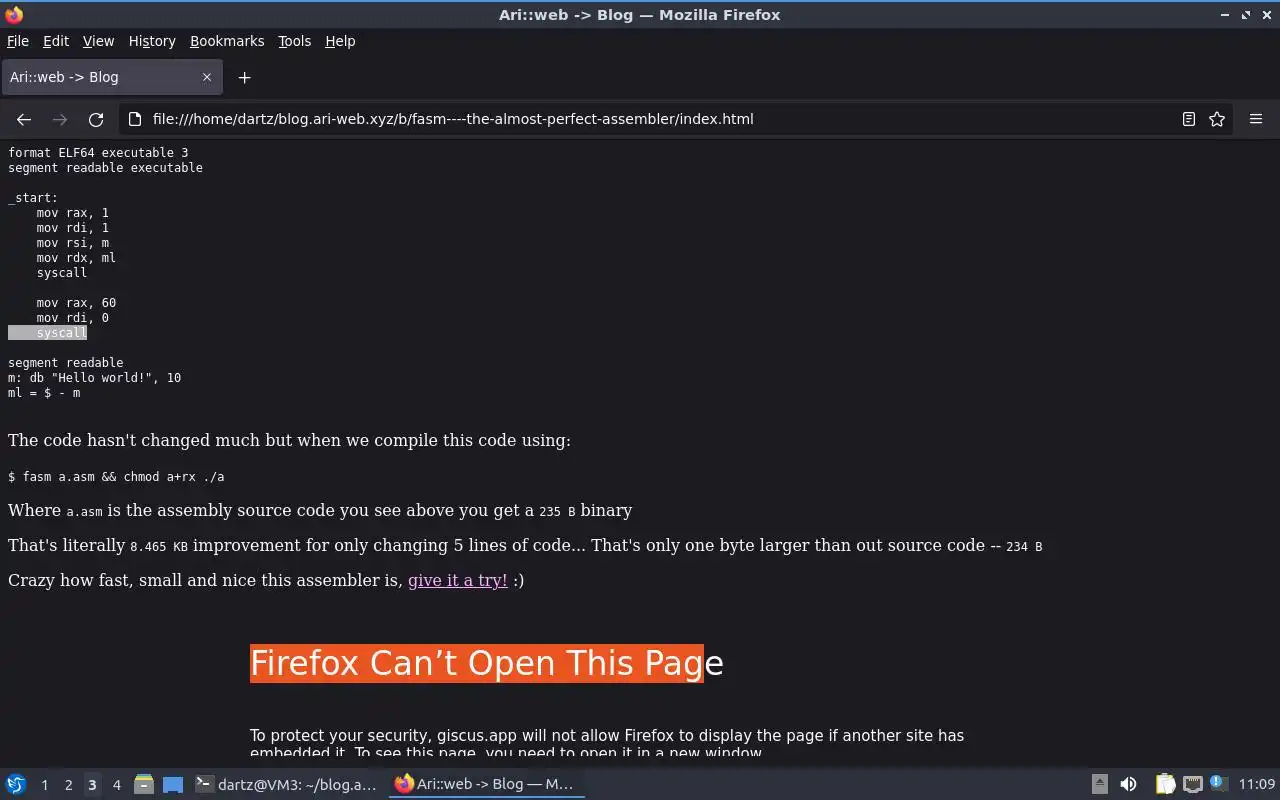Open the notification tray icon with exclamation badge
This screenshot has width=1280, height=800.
coord(1218,784)
